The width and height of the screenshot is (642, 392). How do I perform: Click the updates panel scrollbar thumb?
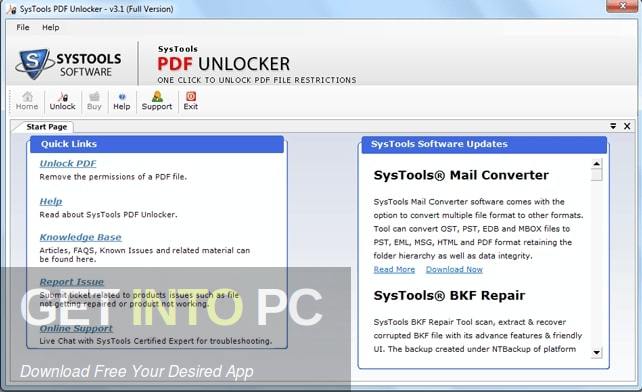[x=597, y=175]
